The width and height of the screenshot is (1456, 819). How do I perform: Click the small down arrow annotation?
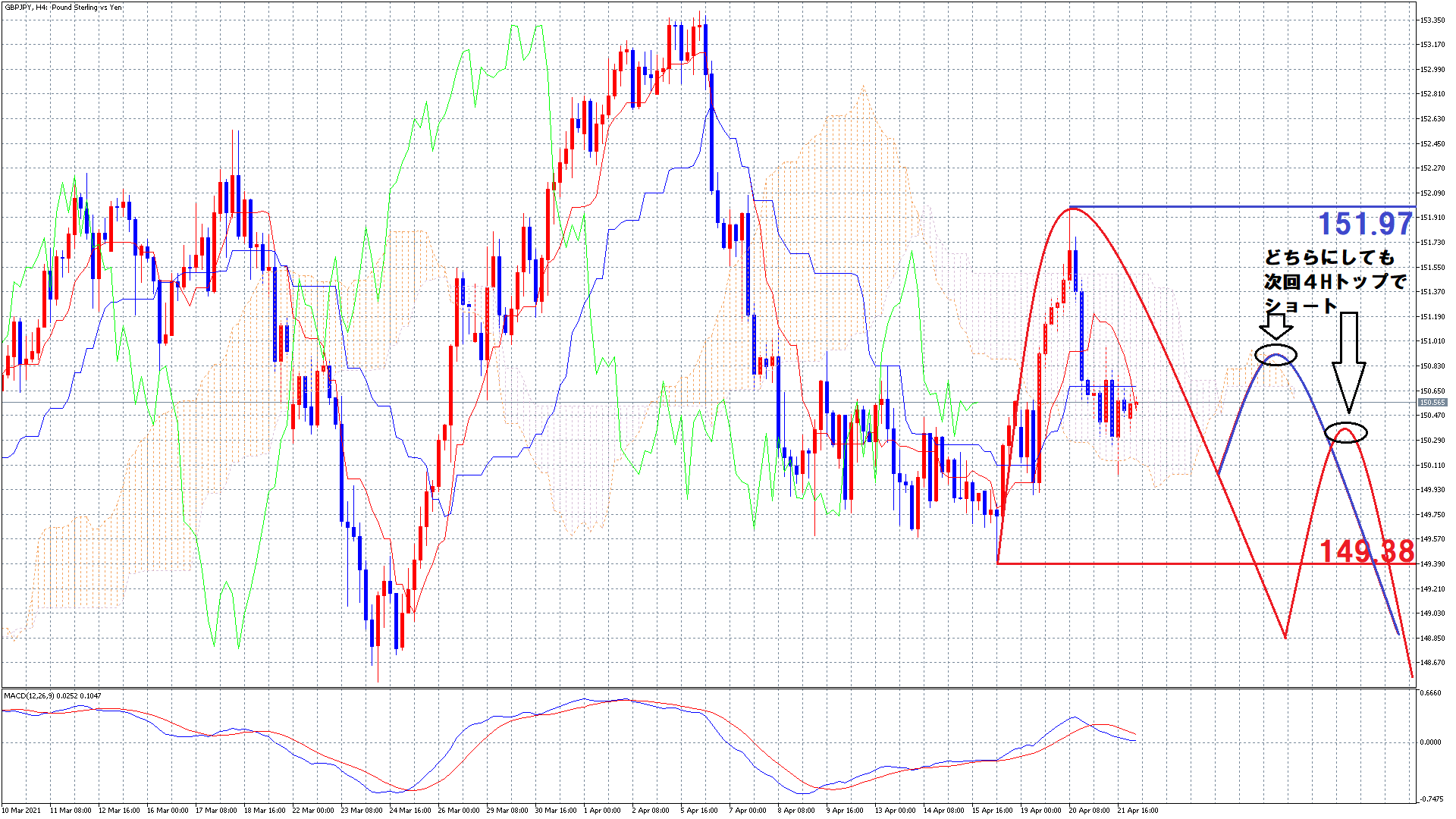pyautogui.click(x=1276, y=326)
